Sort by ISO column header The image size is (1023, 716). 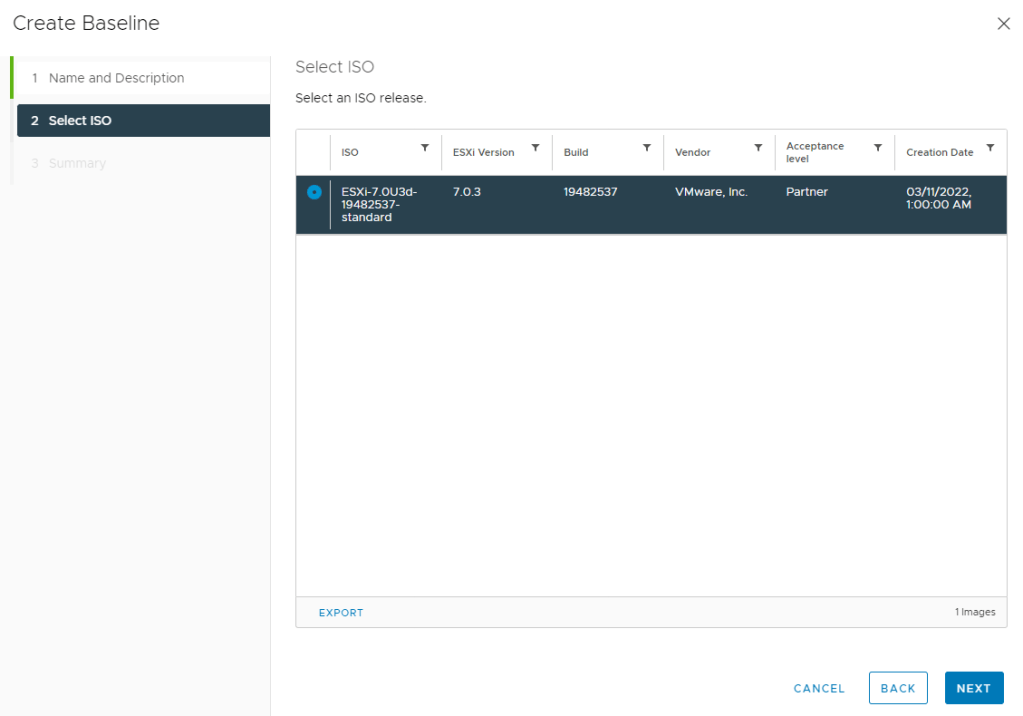350,153
